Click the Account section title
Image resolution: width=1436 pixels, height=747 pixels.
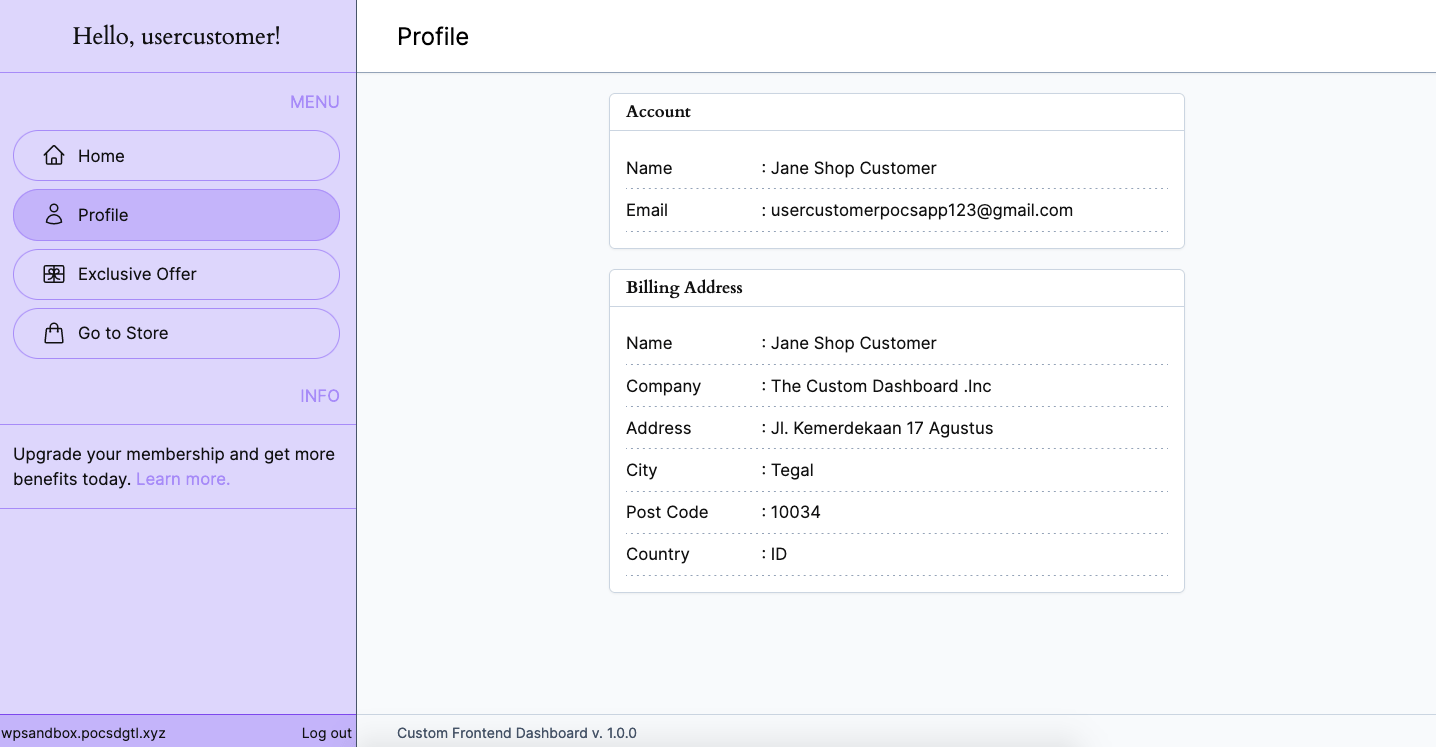click(658, 111)
